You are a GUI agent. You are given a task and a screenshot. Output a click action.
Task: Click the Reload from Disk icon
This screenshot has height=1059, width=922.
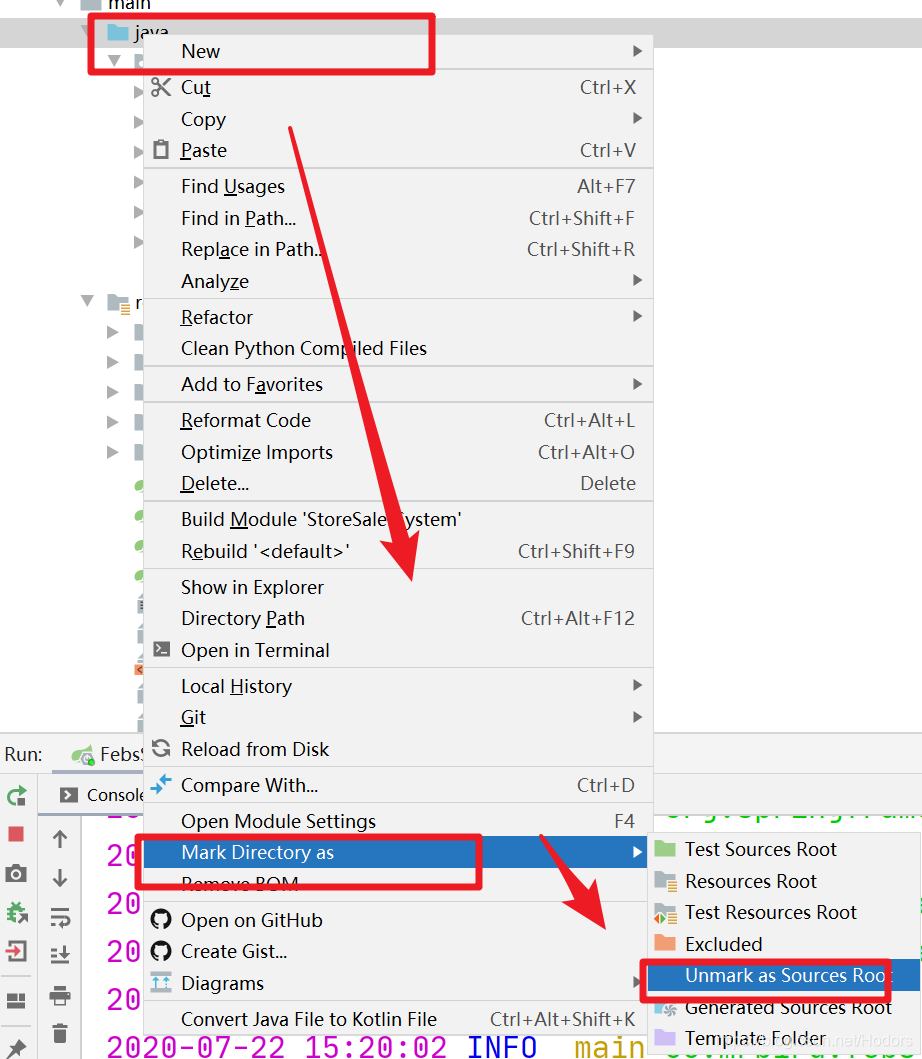pyautogui.click(x=161, y=748)
